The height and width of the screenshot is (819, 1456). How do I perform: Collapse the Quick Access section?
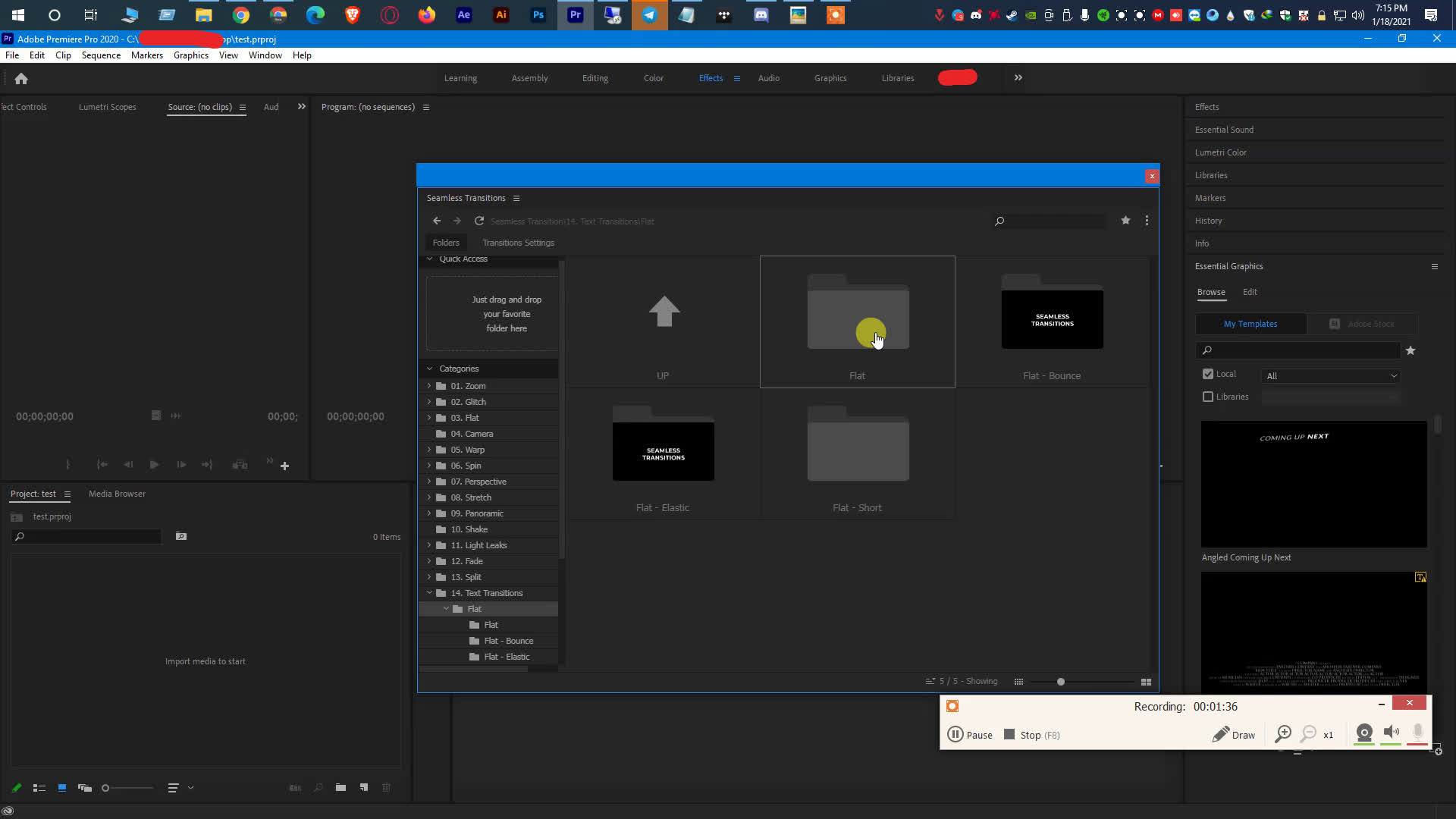click(x=429, y=259)
